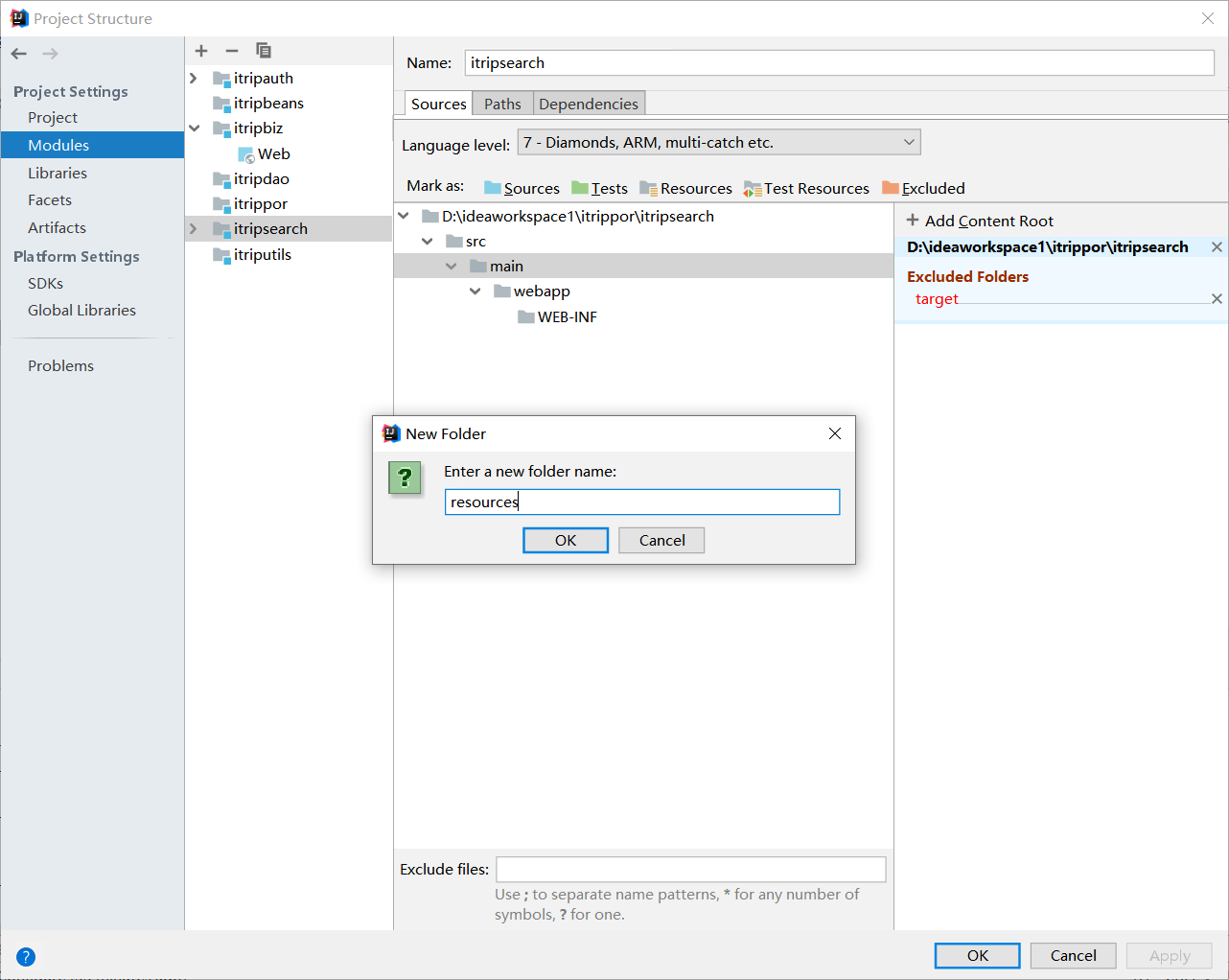The image size is (1229, 980).
Task: Open Project settings page
Action: pos(53,117)
